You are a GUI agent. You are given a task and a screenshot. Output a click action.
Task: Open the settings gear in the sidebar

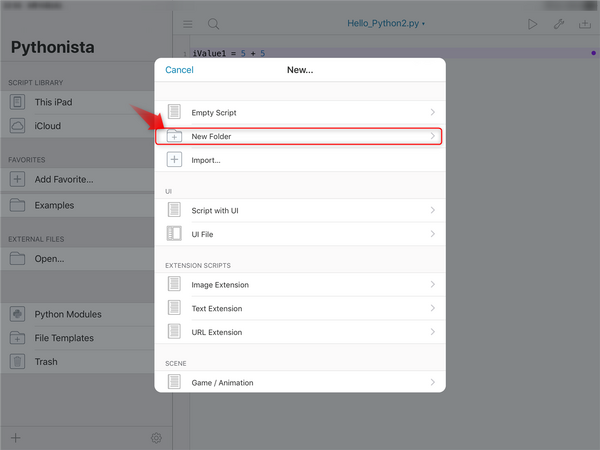[156, 438]
